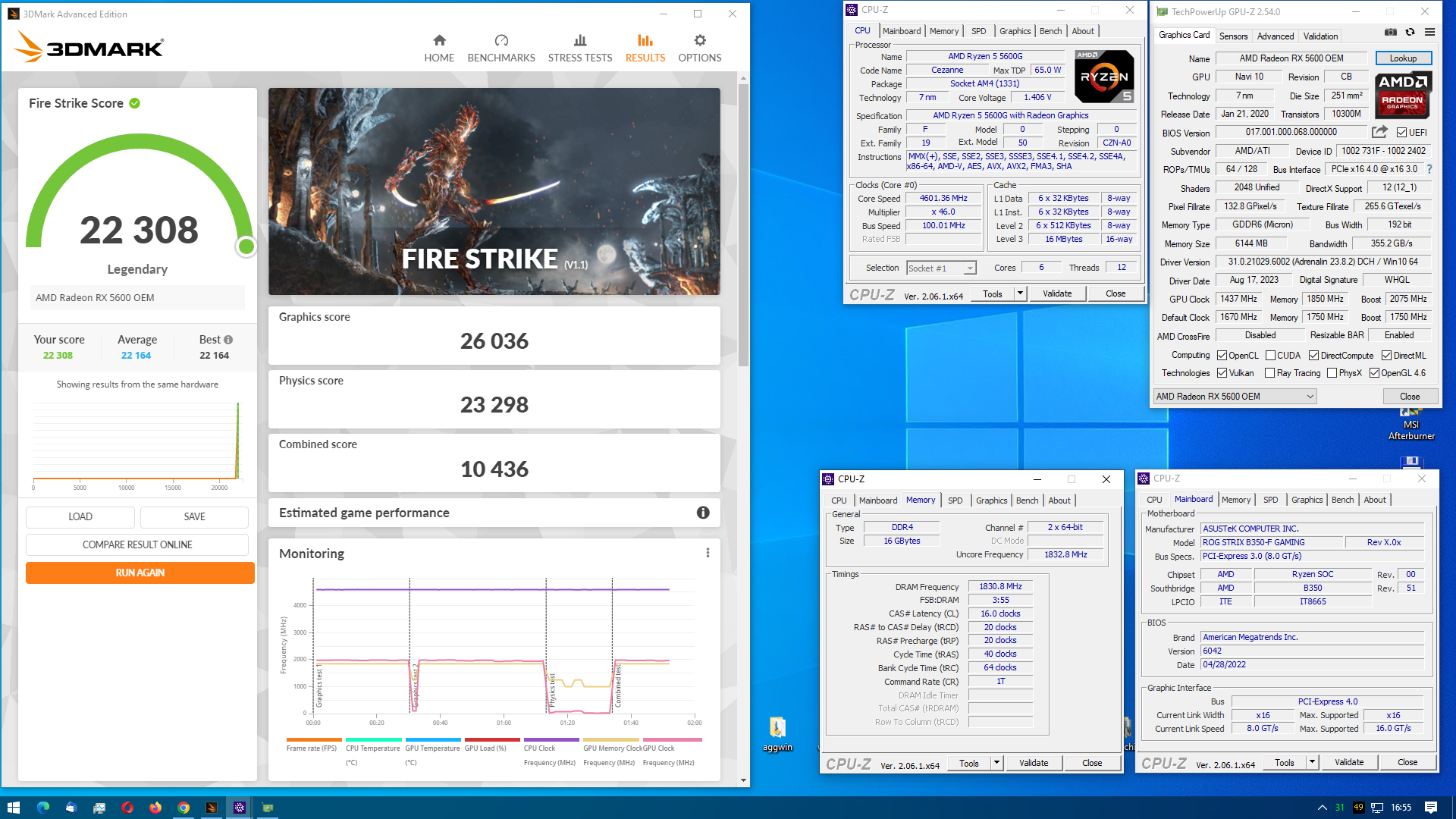Click RUN AGAIN button
The image size is (1456, 819).
140,573
